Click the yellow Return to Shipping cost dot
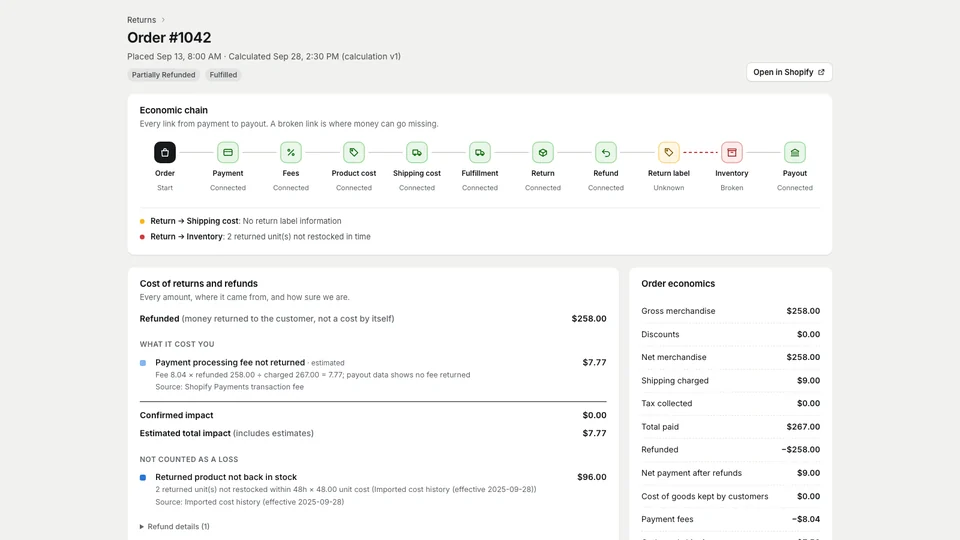 pyautogui.click(x=142, y=221)
